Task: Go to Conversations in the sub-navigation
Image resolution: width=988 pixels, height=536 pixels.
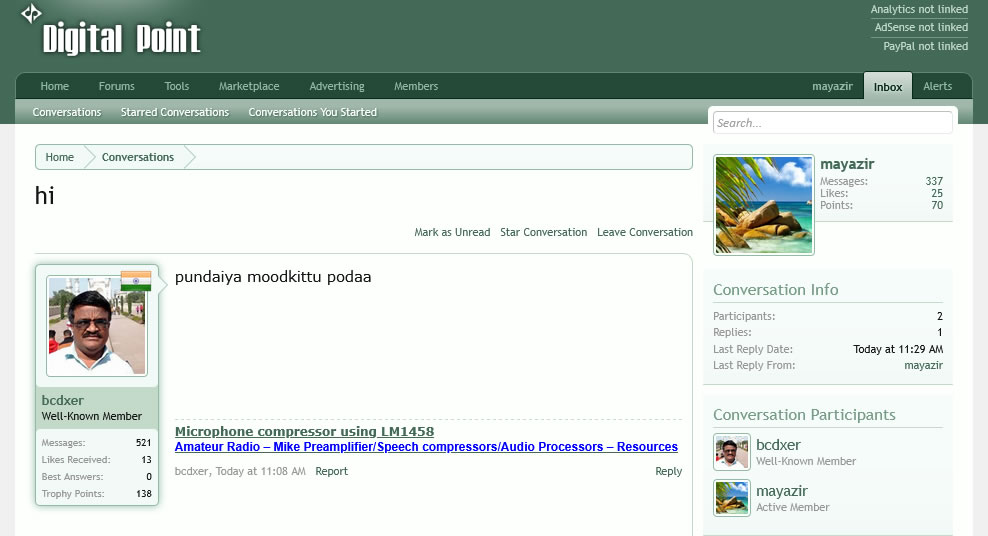Action: click(x=67, y=112)
